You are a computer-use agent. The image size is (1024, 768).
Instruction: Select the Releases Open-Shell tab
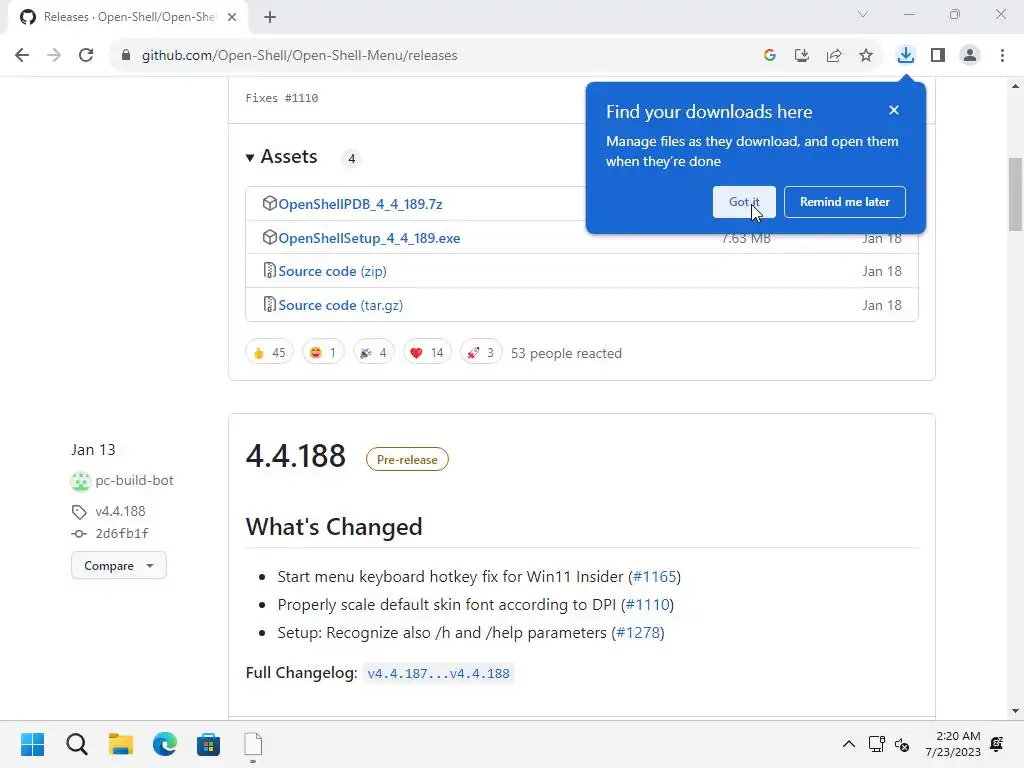(x=128, y=18)
